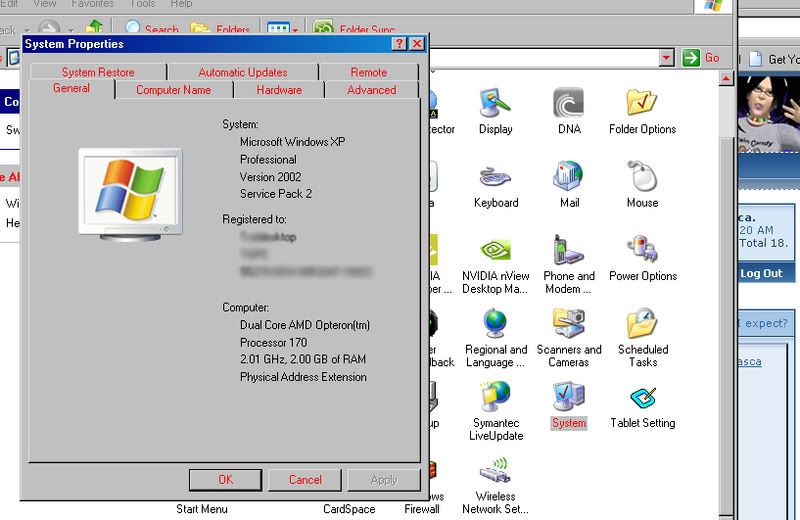Click the 'Dual Core AMD Opteron(tm)' text

coord(305,325)
